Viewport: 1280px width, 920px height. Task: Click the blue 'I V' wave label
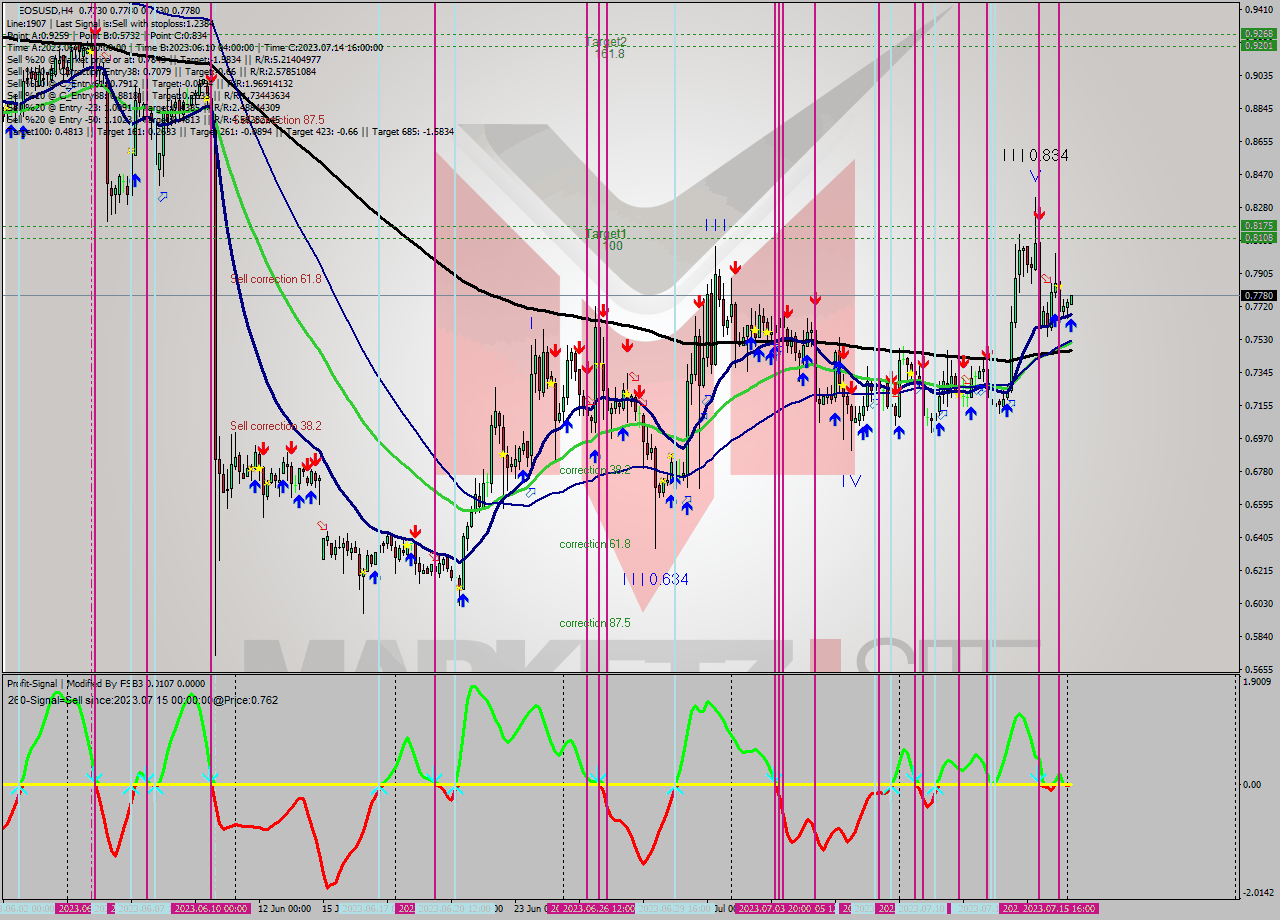851,480
